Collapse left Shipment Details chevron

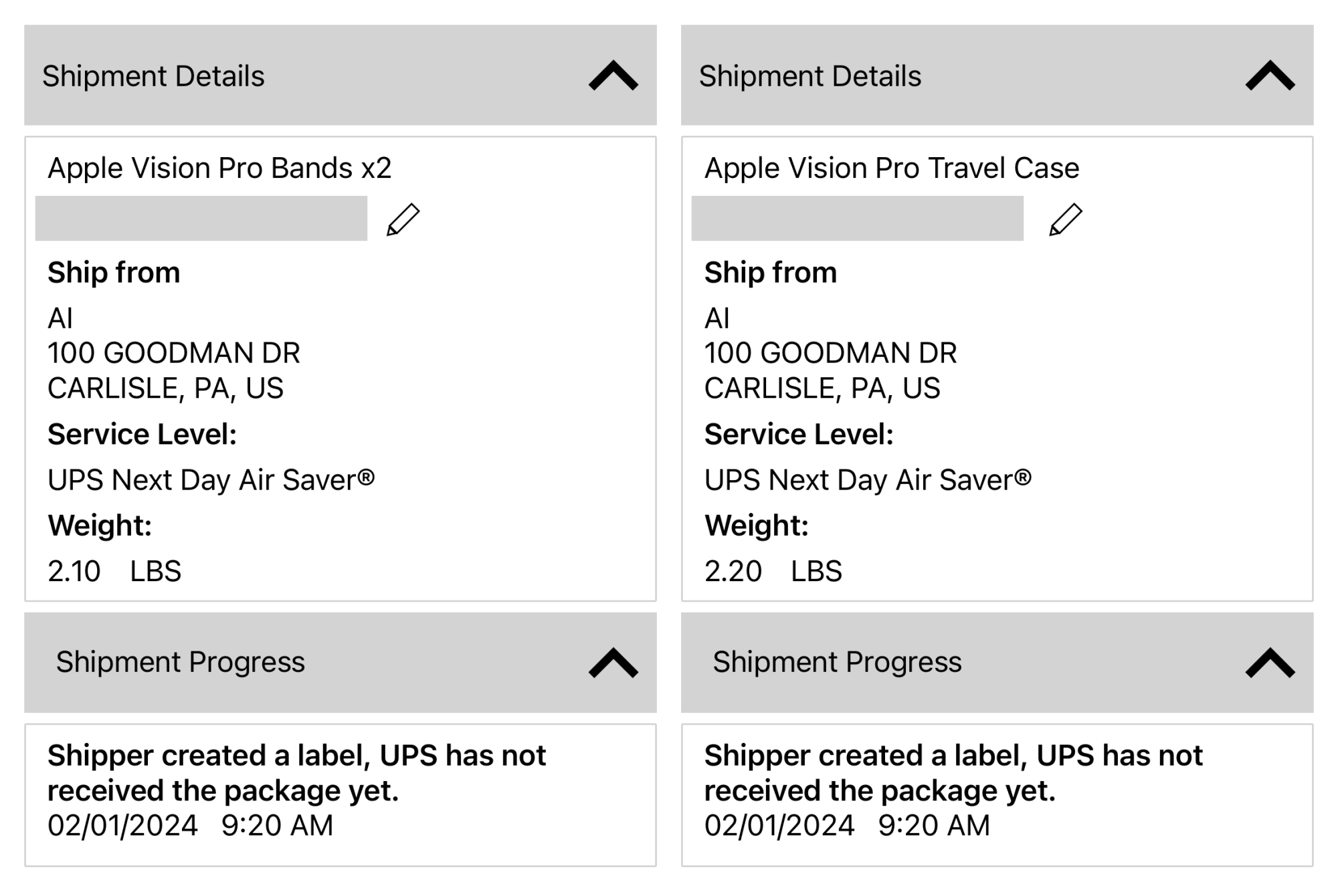[x=613, y=76]
